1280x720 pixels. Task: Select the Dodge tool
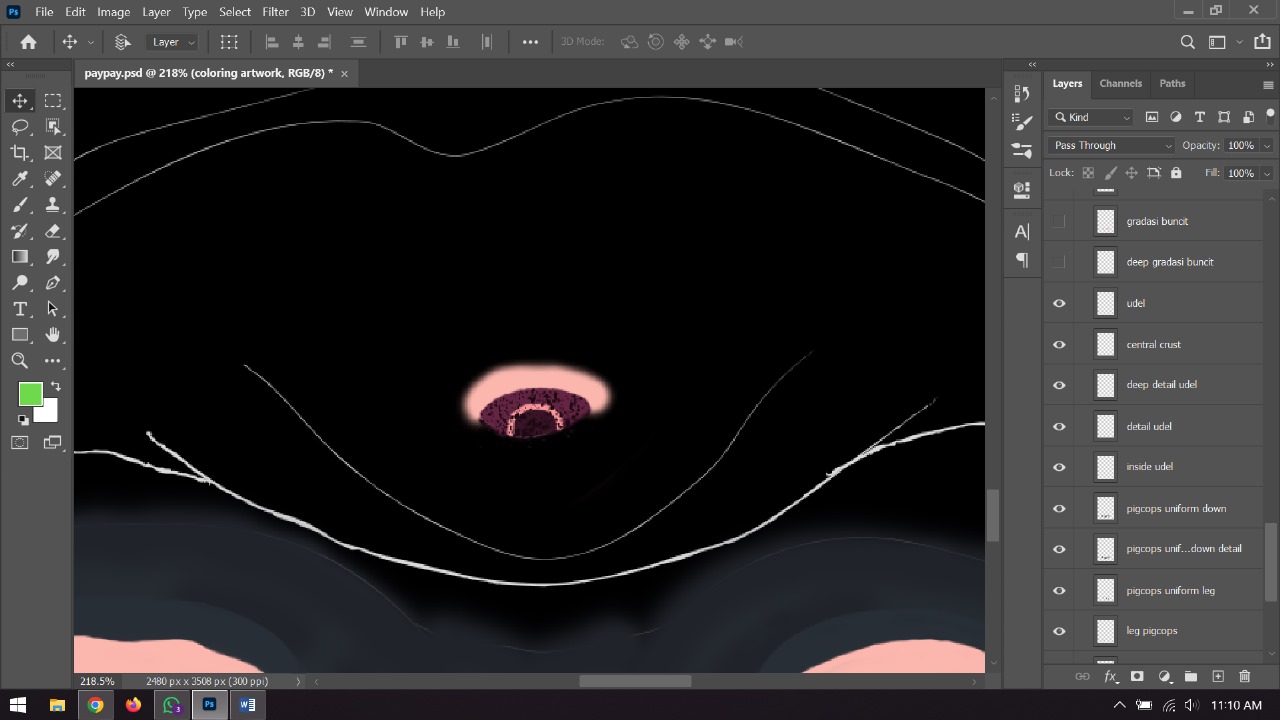[20, 283]
